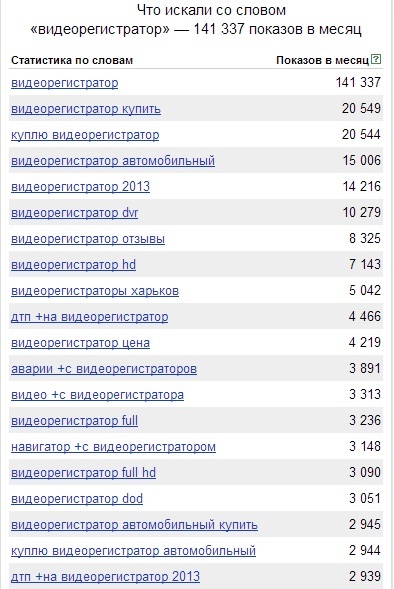Select the куплю видеорегистратор link

[x=85, y=134]
